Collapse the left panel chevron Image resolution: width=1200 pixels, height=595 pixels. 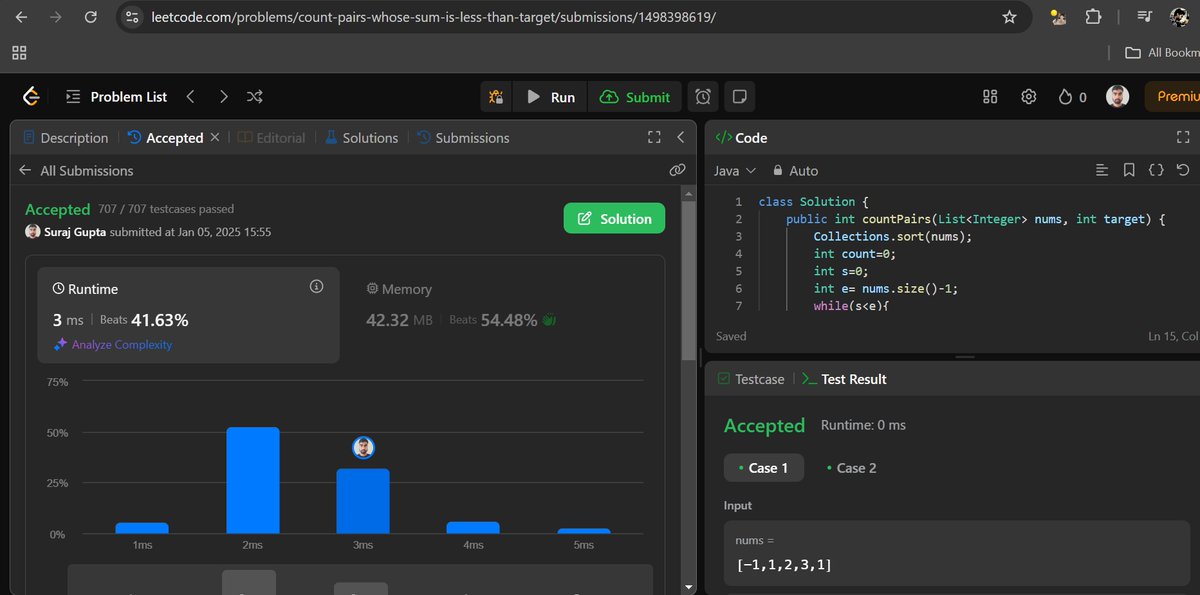[x=681, y=138]
